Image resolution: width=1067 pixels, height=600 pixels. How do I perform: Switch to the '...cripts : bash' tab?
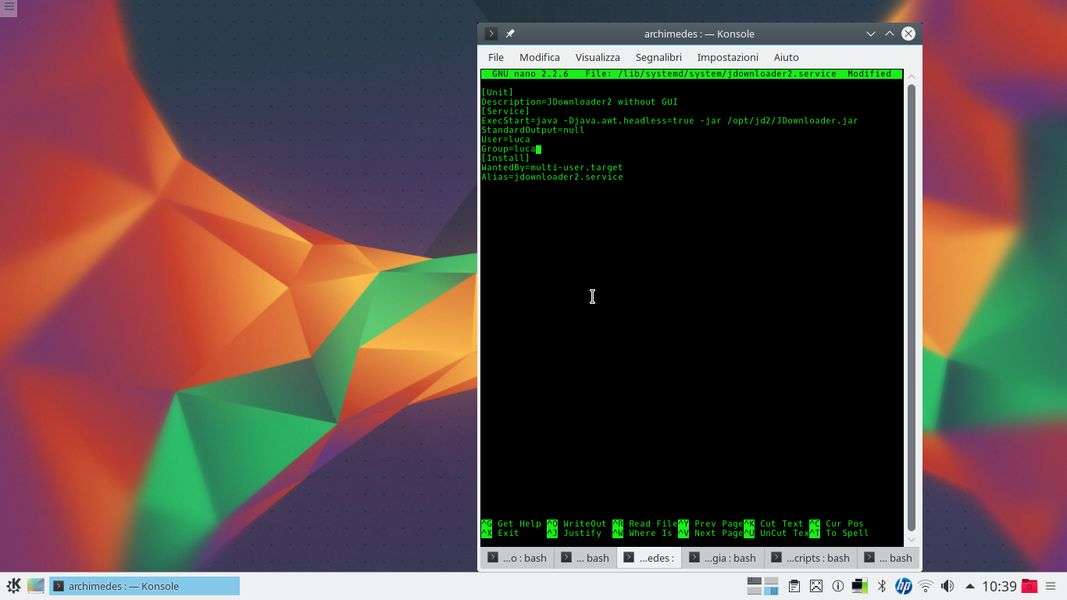pos(810,558)
